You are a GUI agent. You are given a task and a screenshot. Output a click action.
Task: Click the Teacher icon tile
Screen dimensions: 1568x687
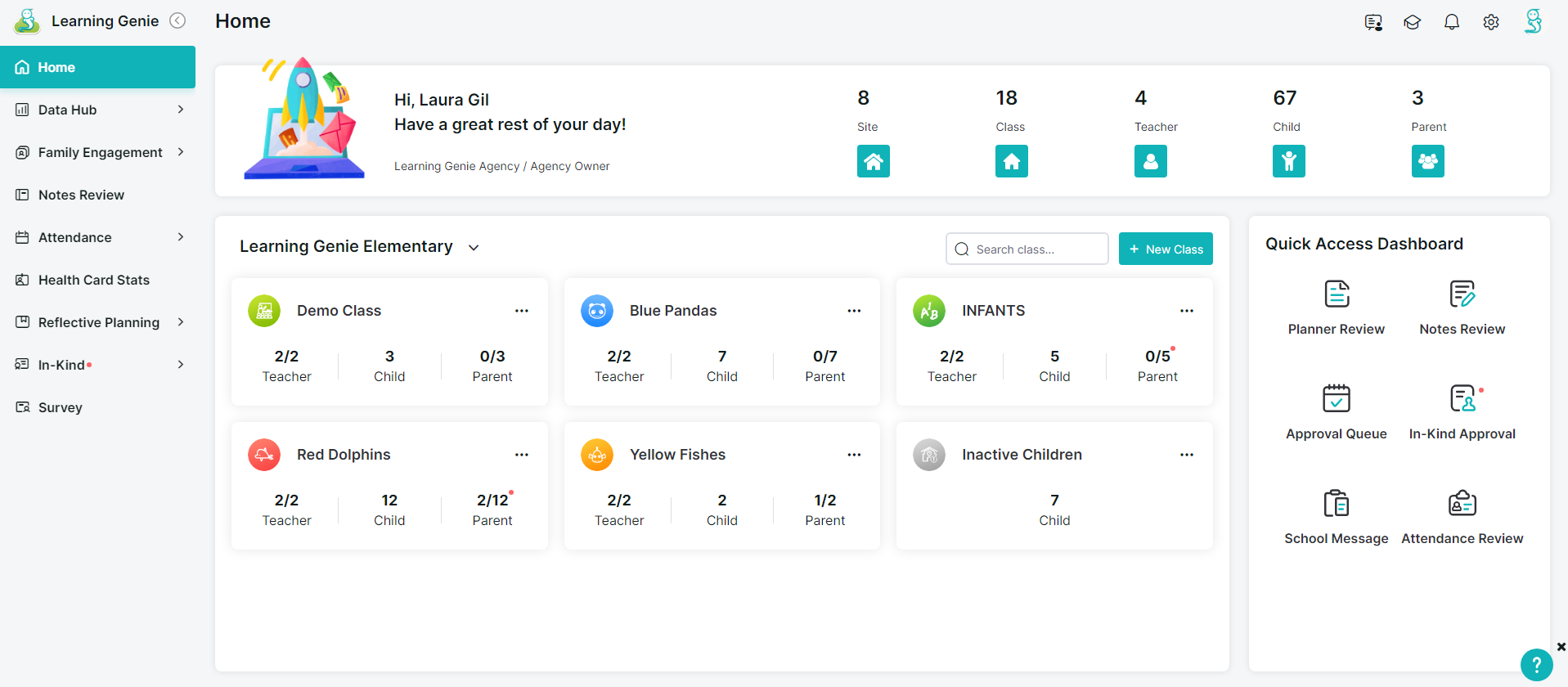click(1151, 161)
